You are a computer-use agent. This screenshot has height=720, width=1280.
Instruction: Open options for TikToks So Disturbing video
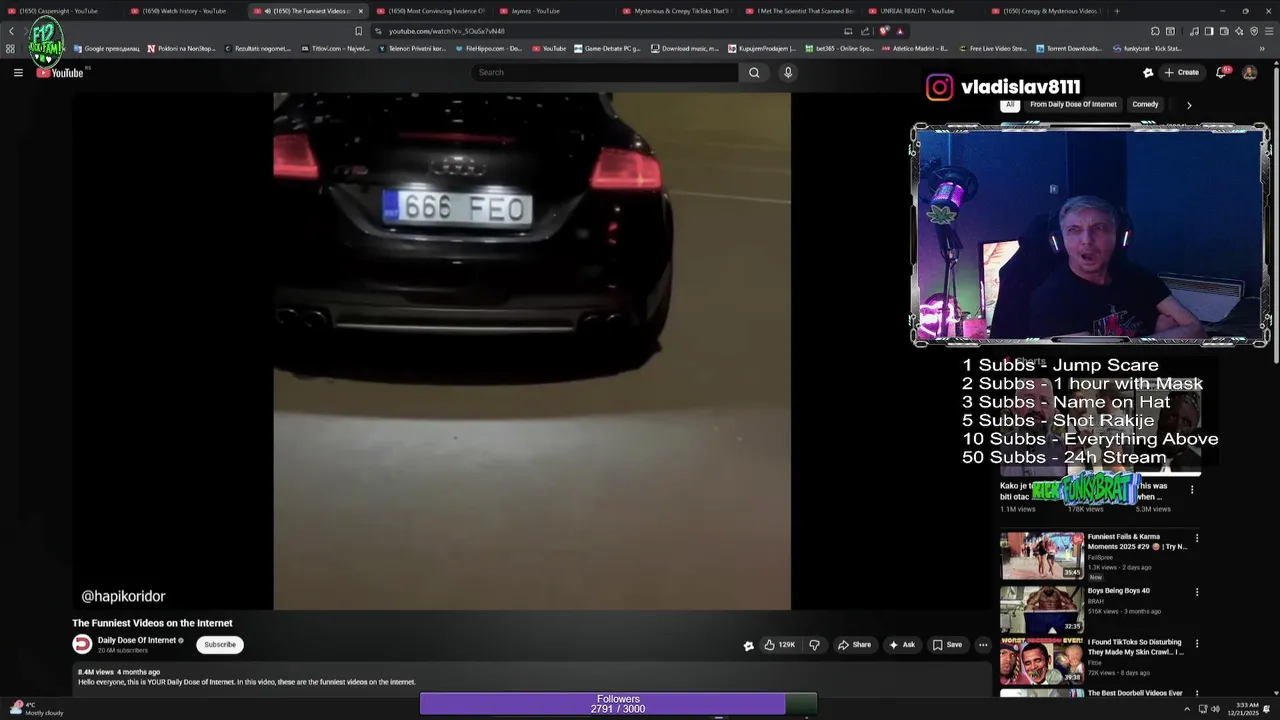coord(1196,643)
